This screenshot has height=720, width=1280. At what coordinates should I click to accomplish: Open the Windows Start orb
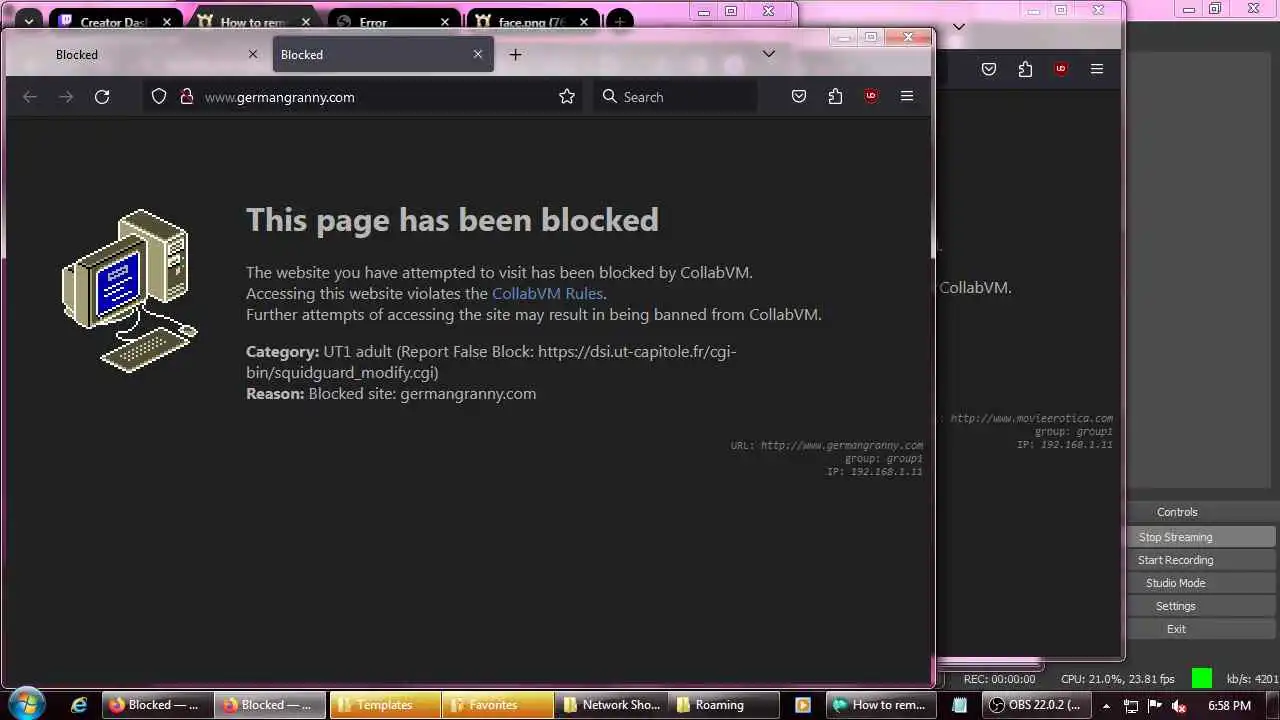tap(26, 704)
